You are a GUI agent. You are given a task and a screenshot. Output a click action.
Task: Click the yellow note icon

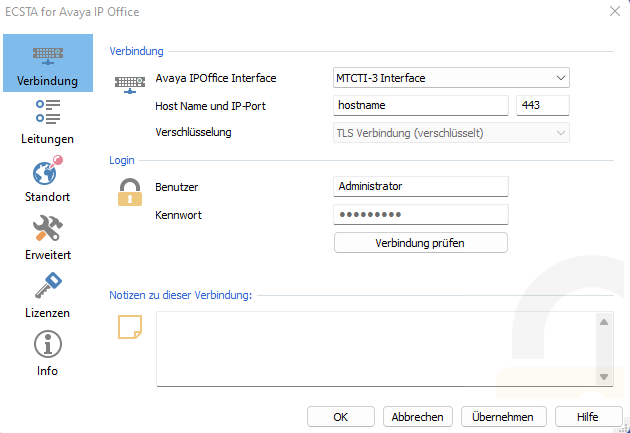click(130, 327)
